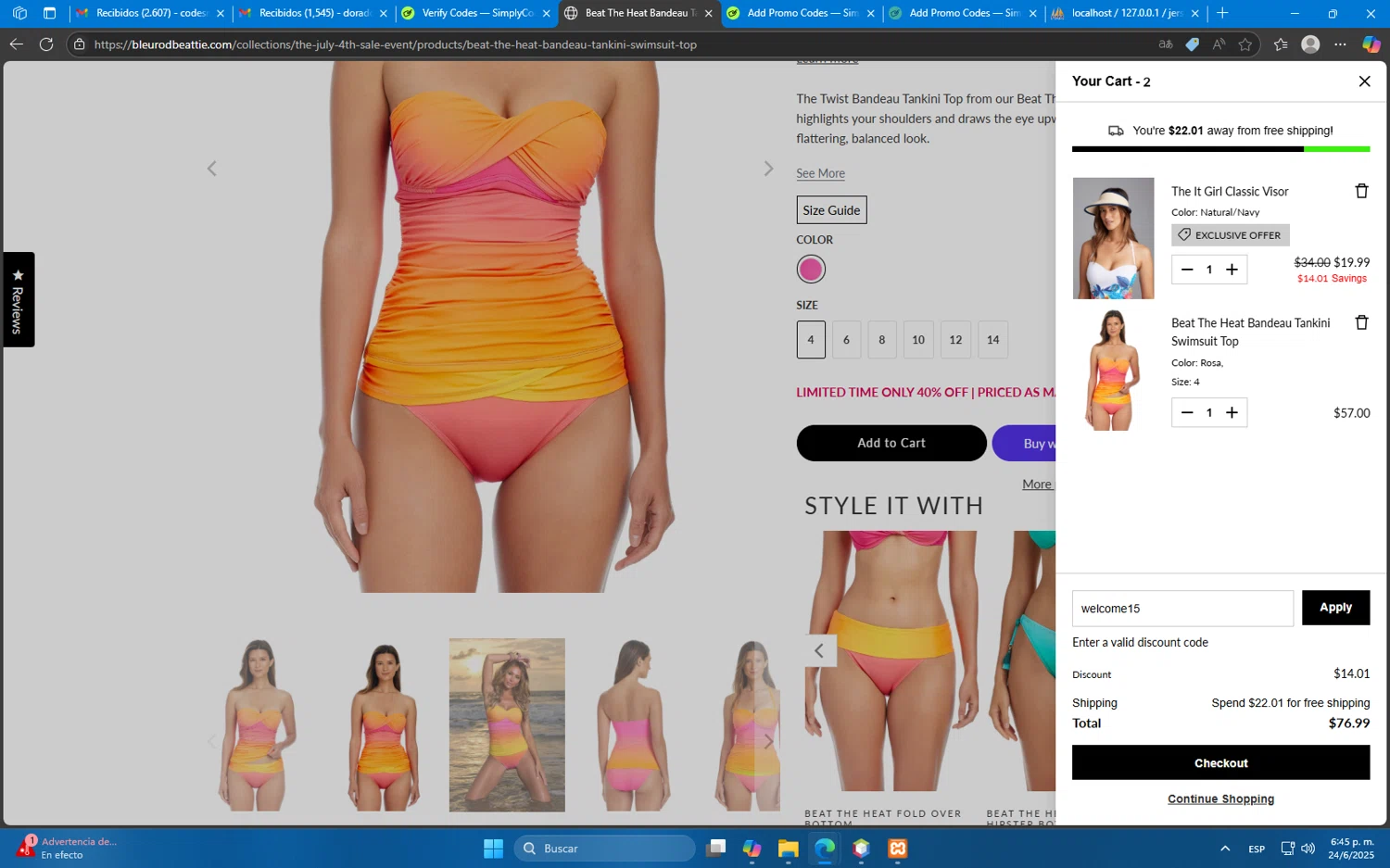This screenshot has width=1390, height=868.
Task: Close the Beat The Heat Bandeau tab
Action: click(709, 14)
